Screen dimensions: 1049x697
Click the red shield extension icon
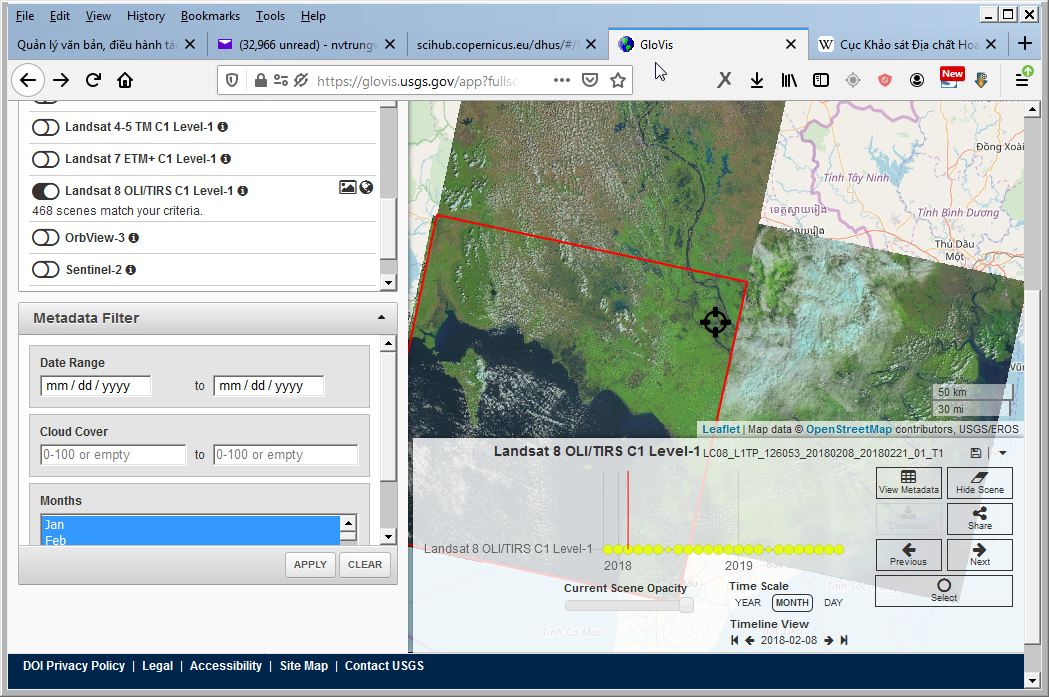tap(884, 80)
